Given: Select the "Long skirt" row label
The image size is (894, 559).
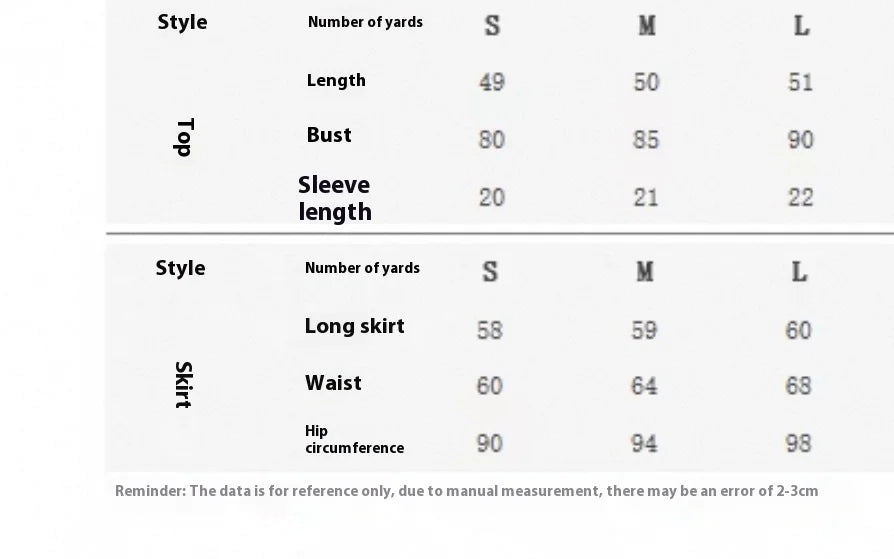Looking at the screenshot, I should tap(354, 326).
